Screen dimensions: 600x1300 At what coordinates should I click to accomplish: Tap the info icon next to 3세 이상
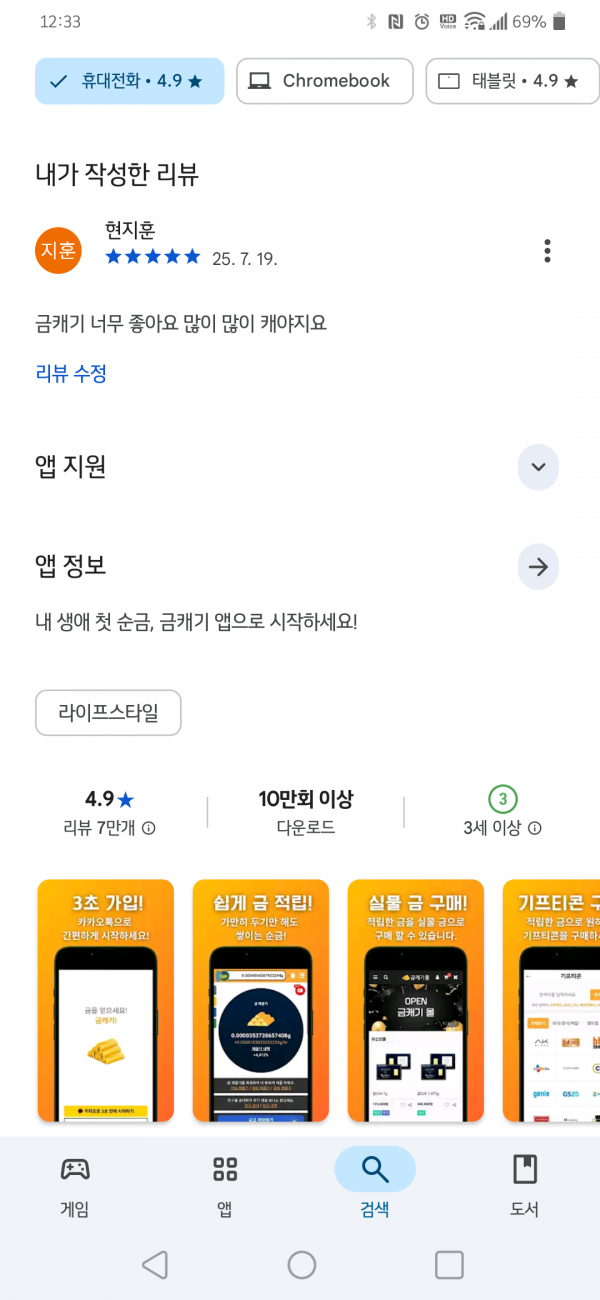[535, 828]
